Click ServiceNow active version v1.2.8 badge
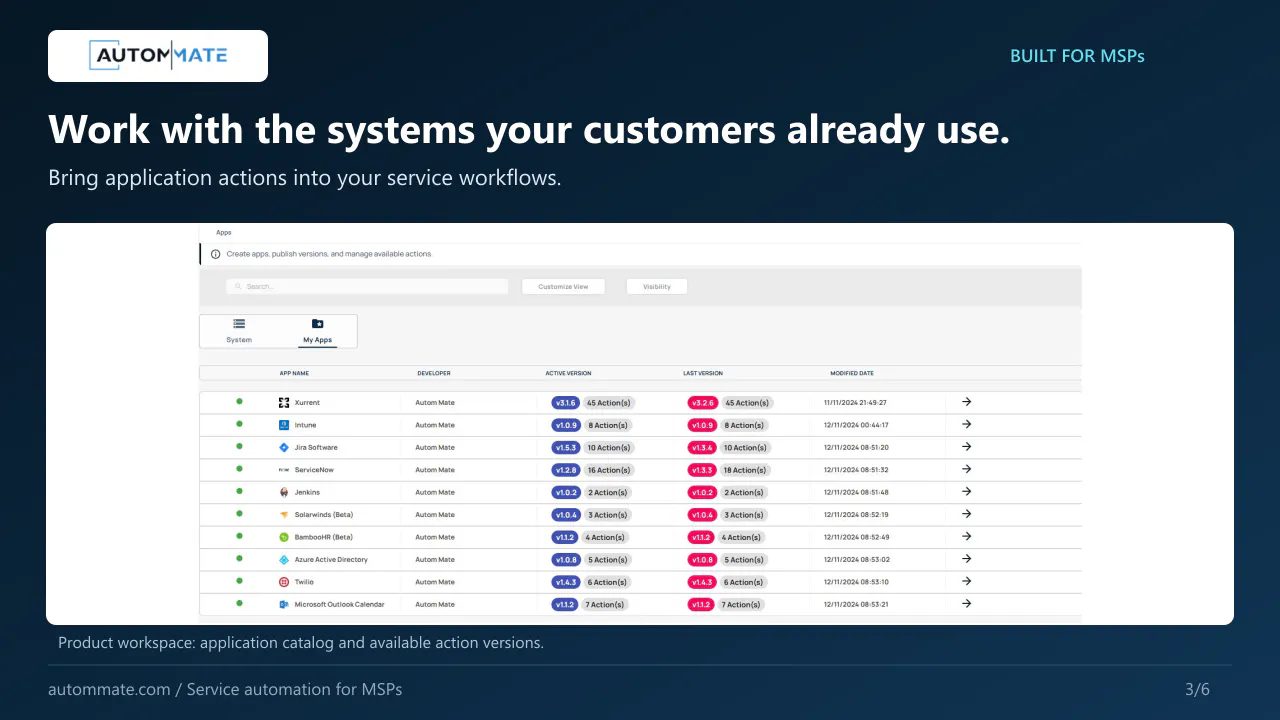Image resolution: width=1280 pixels, height=720 pixels. point(565,470)
